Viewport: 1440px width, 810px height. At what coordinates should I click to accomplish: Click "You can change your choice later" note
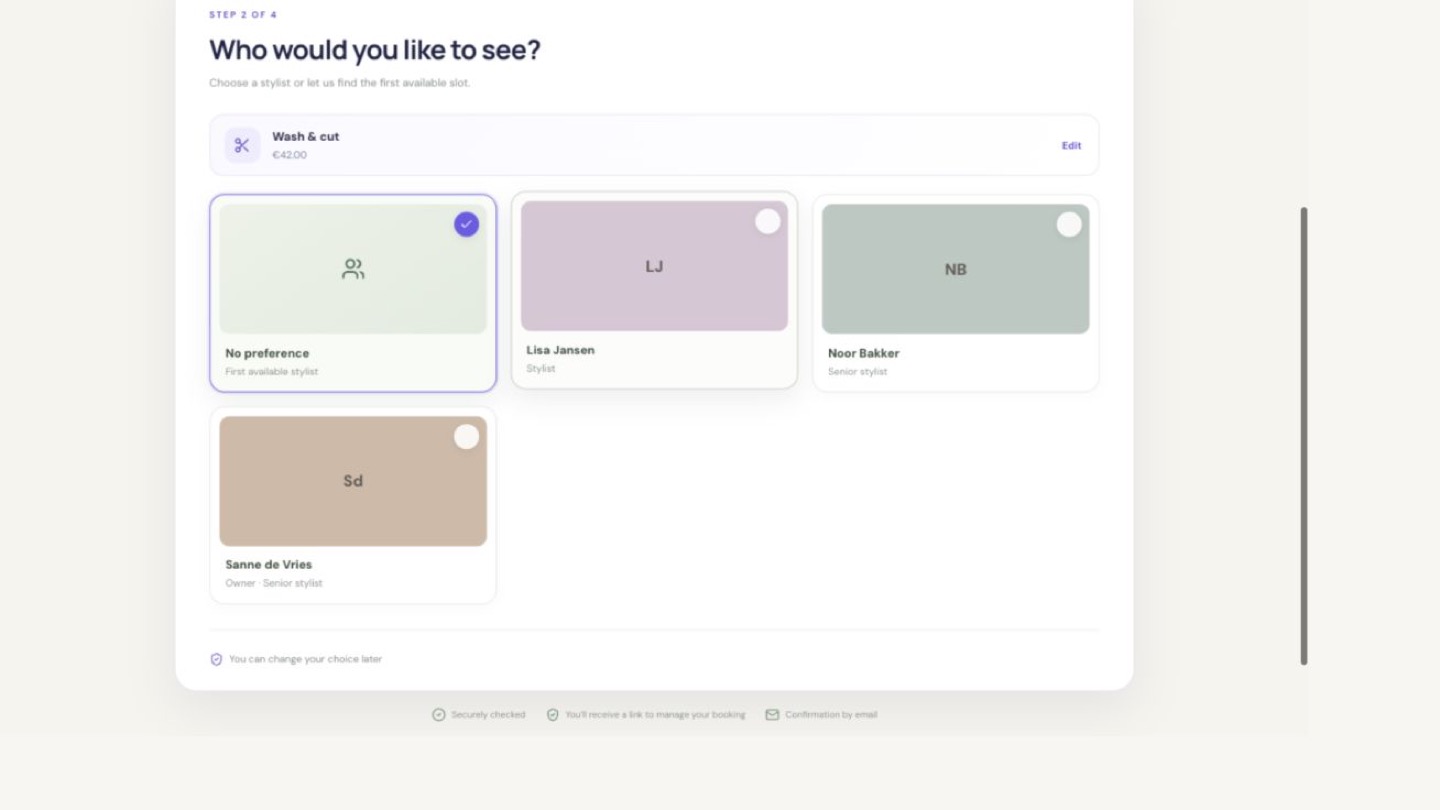[x=306, y=659]
